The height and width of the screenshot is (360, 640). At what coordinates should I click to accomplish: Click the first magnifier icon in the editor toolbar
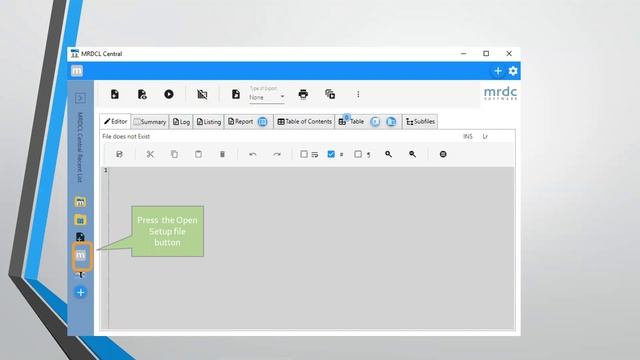pos(389,154)
